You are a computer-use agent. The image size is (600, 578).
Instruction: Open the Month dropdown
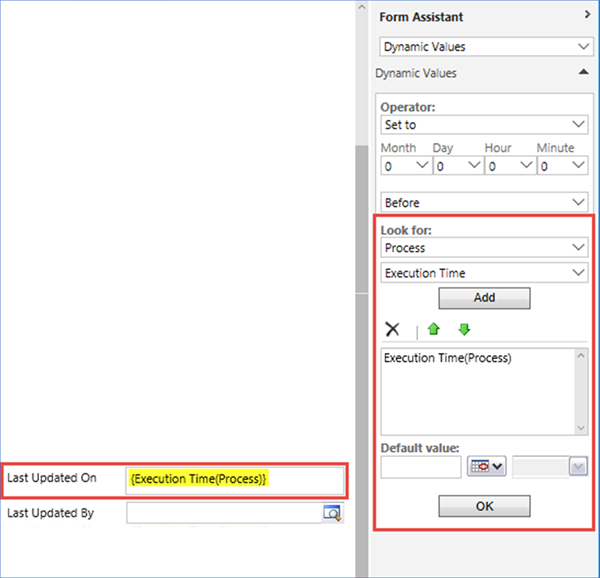pos(404,167)
